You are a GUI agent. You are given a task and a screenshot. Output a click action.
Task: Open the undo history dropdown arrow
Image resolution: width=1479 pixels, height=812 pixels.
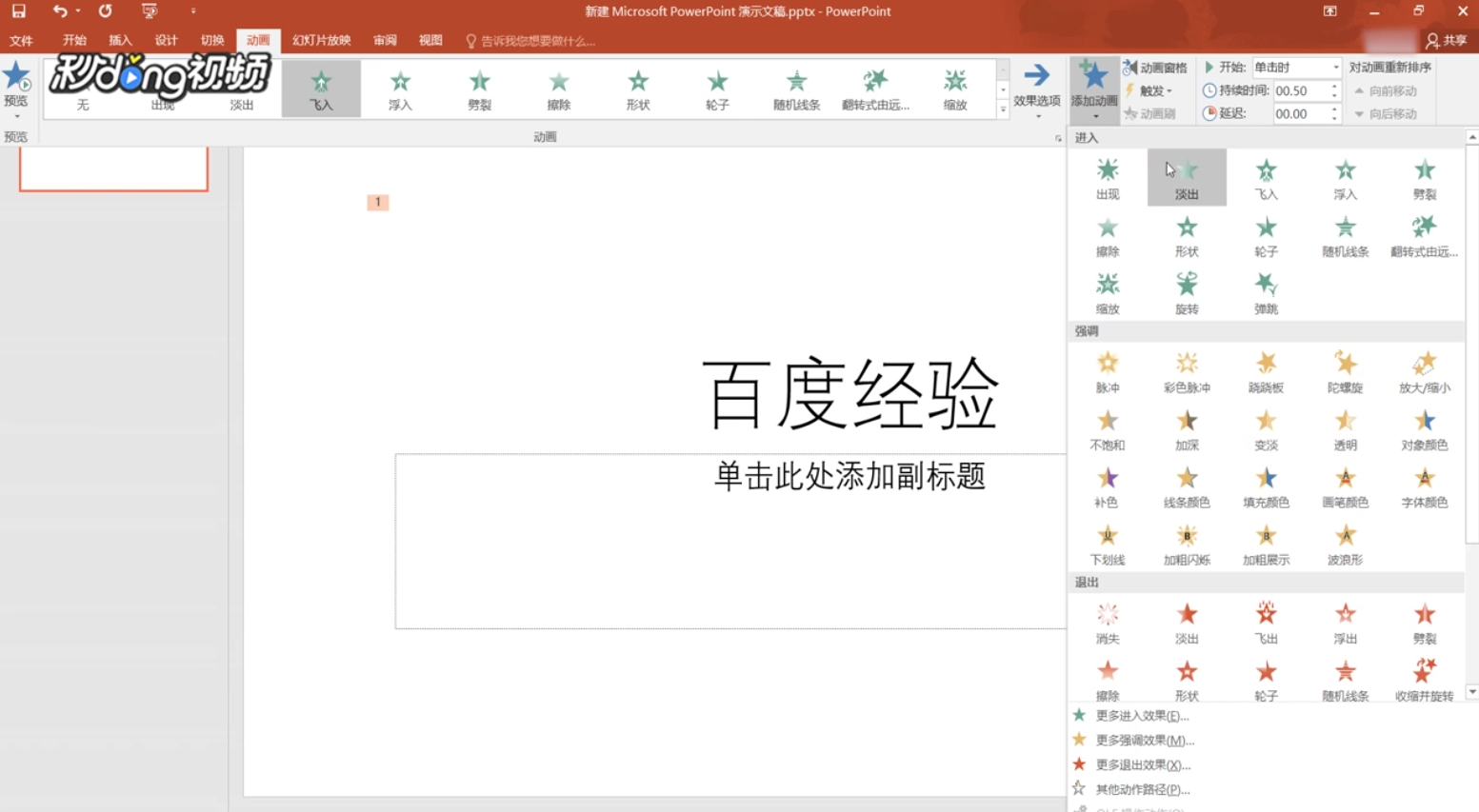point(78,11)
